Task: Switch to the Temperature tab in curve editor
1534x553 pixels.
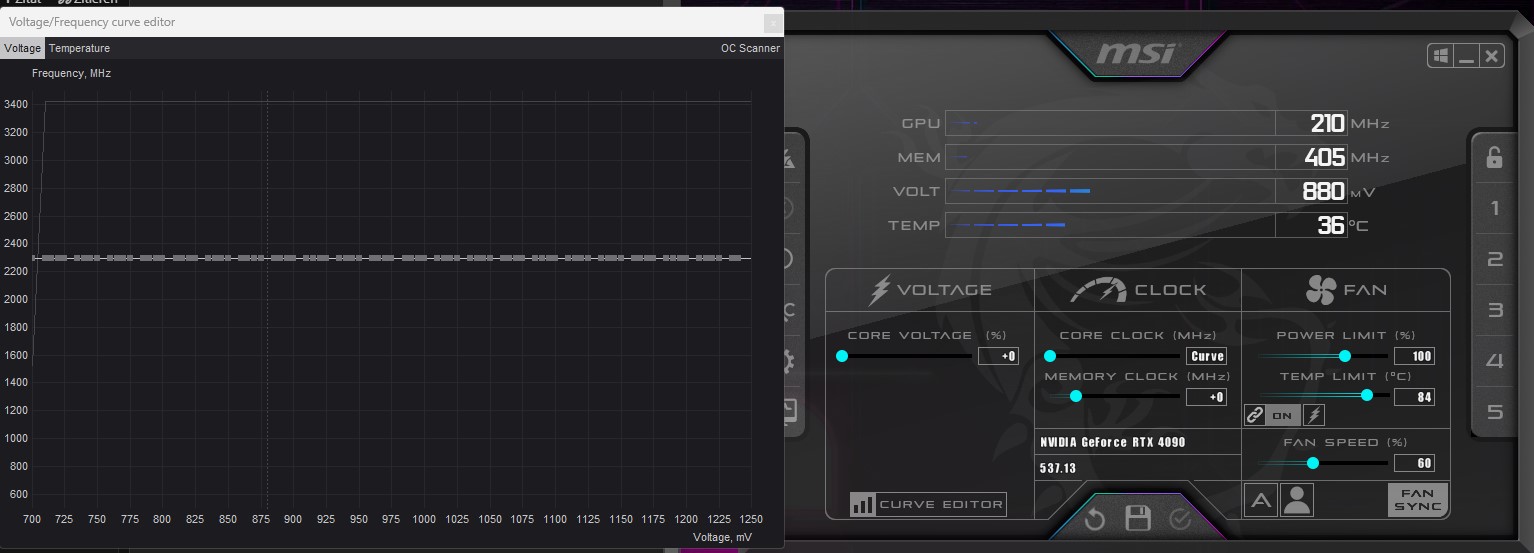Action: point(79,48)
